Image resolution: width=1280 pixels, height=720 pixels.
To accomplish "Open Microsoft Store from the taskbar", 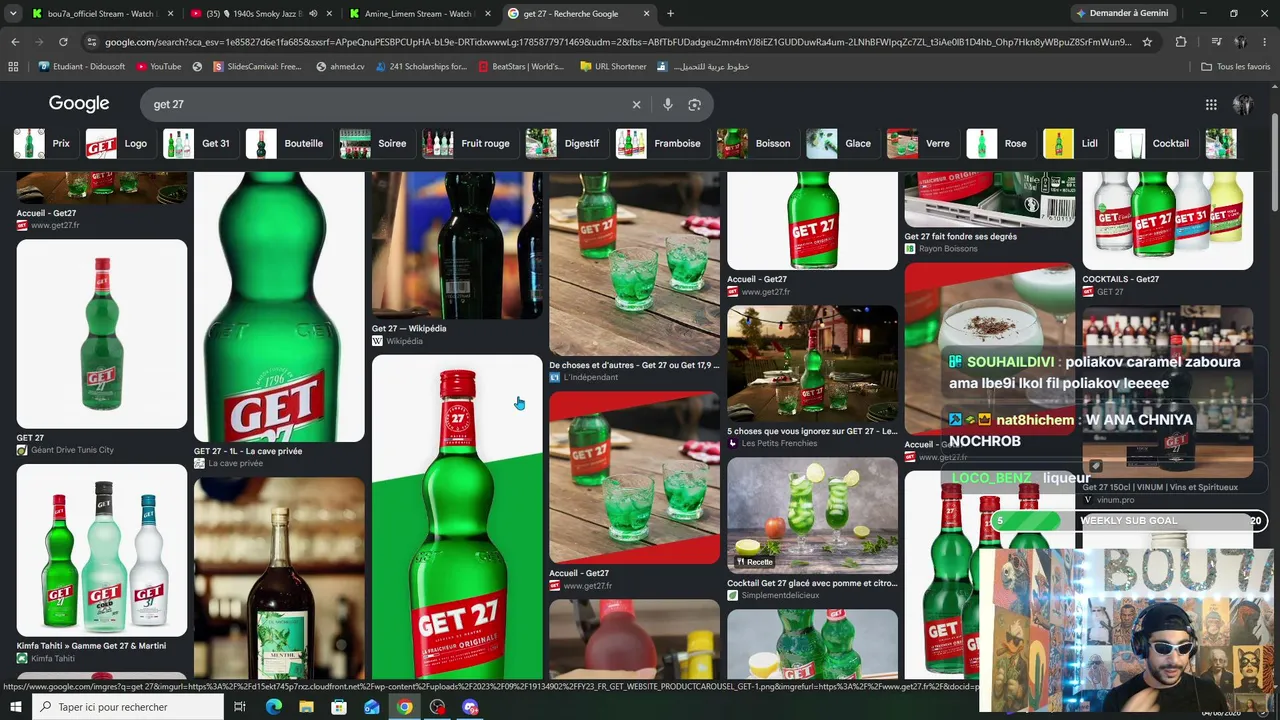I will (x=339, y=707).
